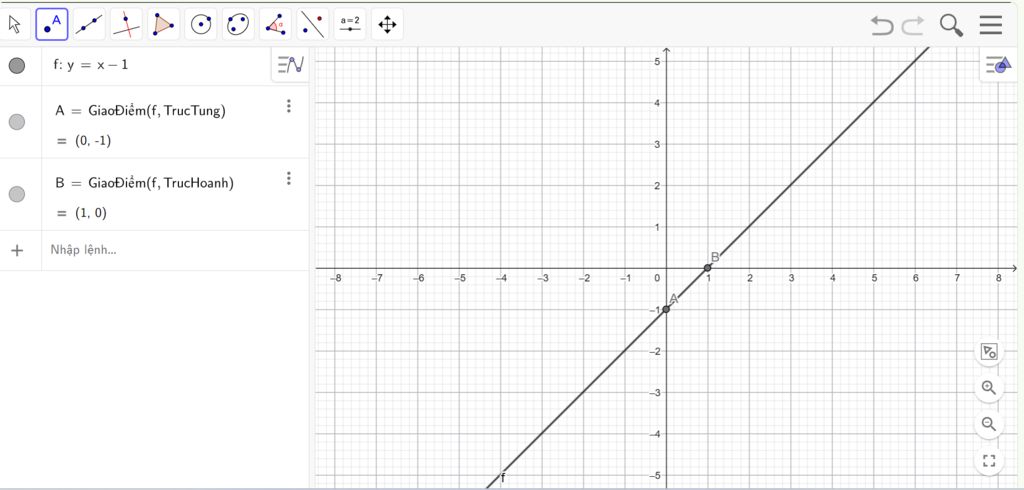Zoom out the graphics view
This screenshot has height=490, width=1024.
(989, 424)
